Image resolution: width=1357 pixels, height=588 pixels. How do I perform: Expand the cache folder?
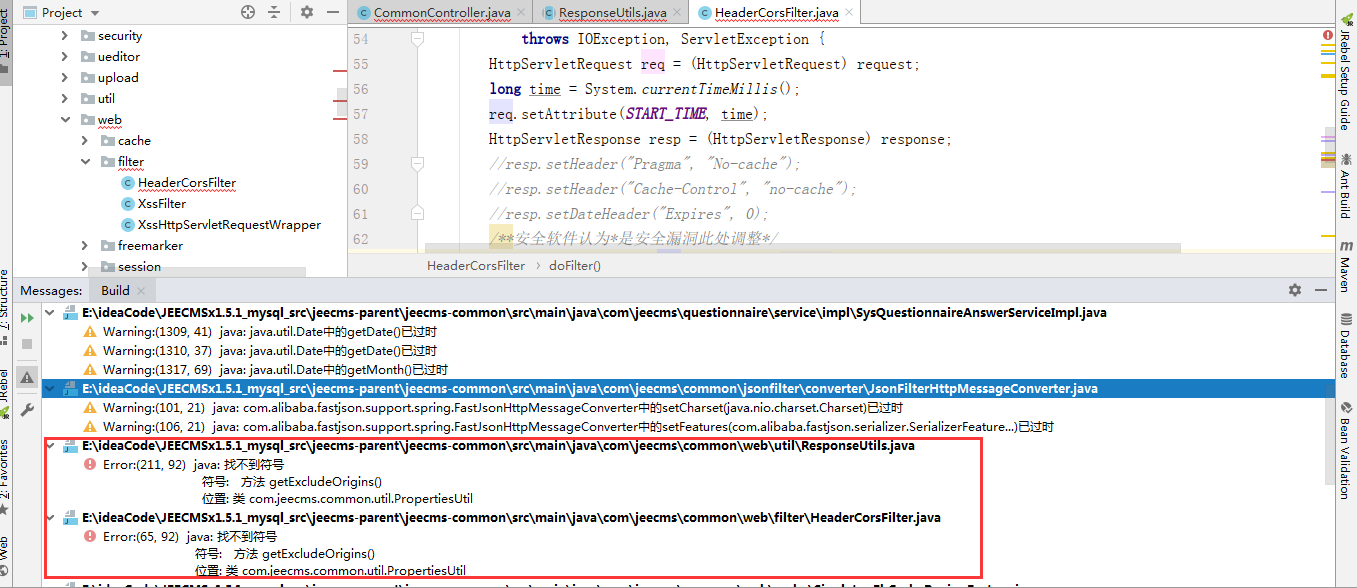click(86, 141)
